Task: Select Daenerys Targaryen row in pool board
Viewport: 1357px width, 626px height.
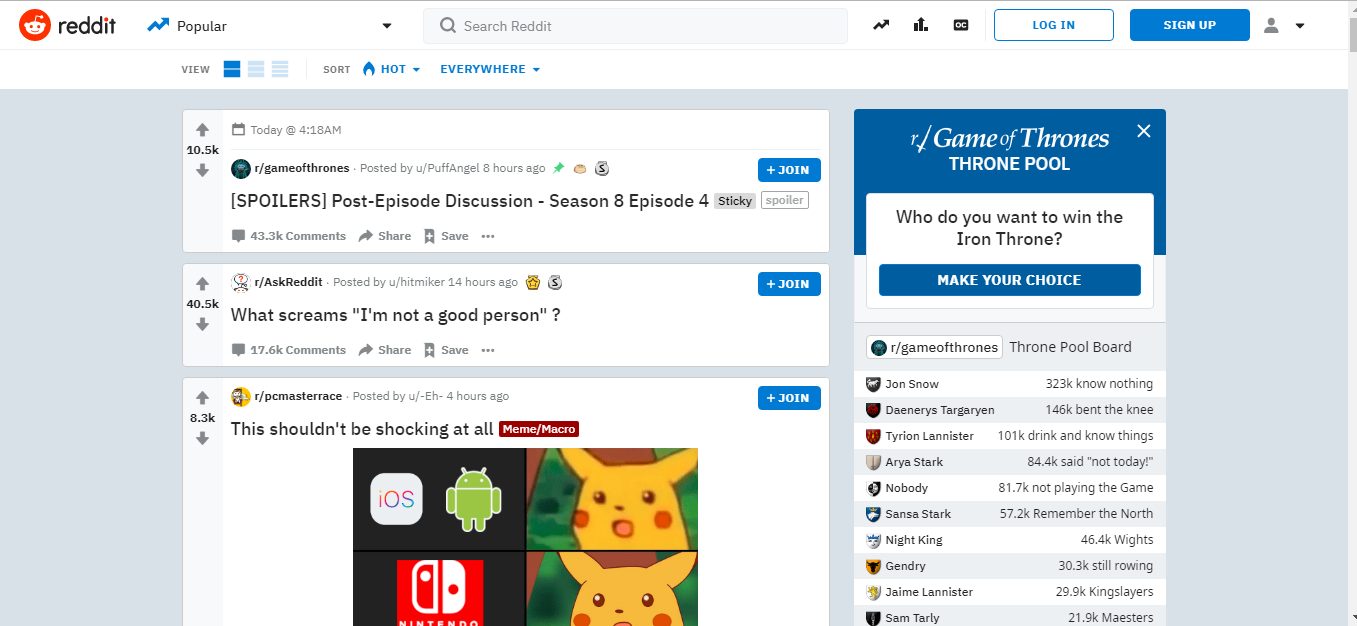Action: pyautogui.click(x=1010, y=410)
